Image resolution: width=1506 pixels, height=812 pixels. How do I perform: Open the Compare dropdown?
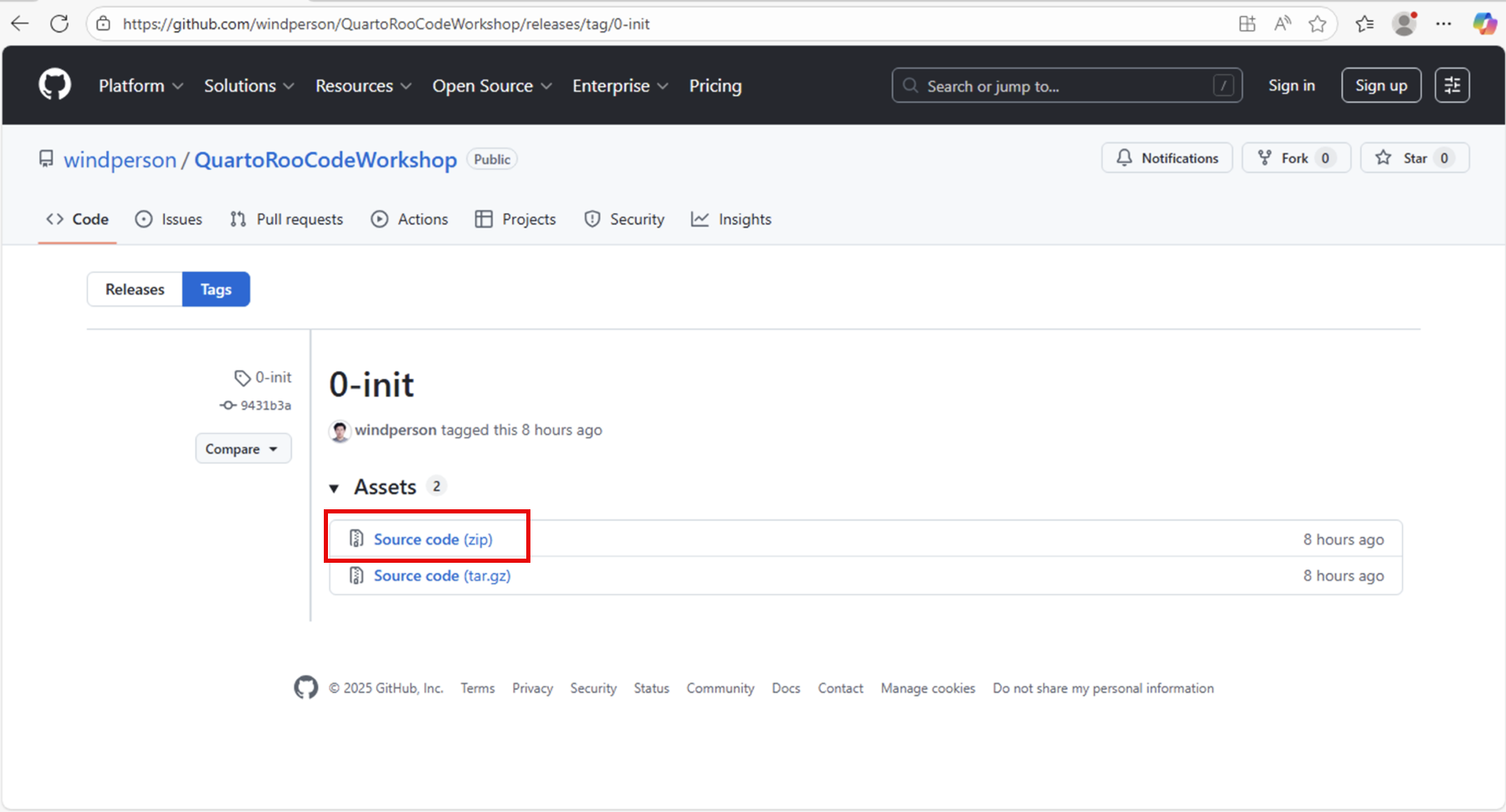coord(243,449)
